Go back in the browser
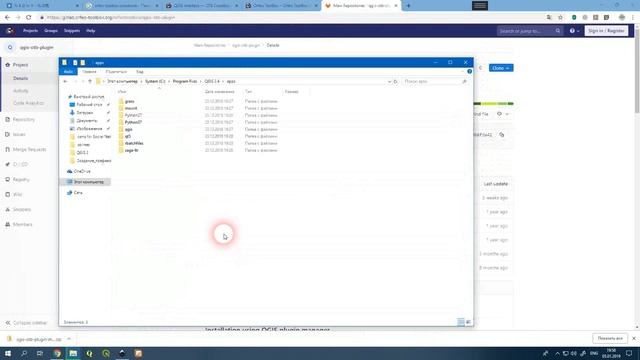640x360 pixels. pyautogui.click(x=7, y=18)
